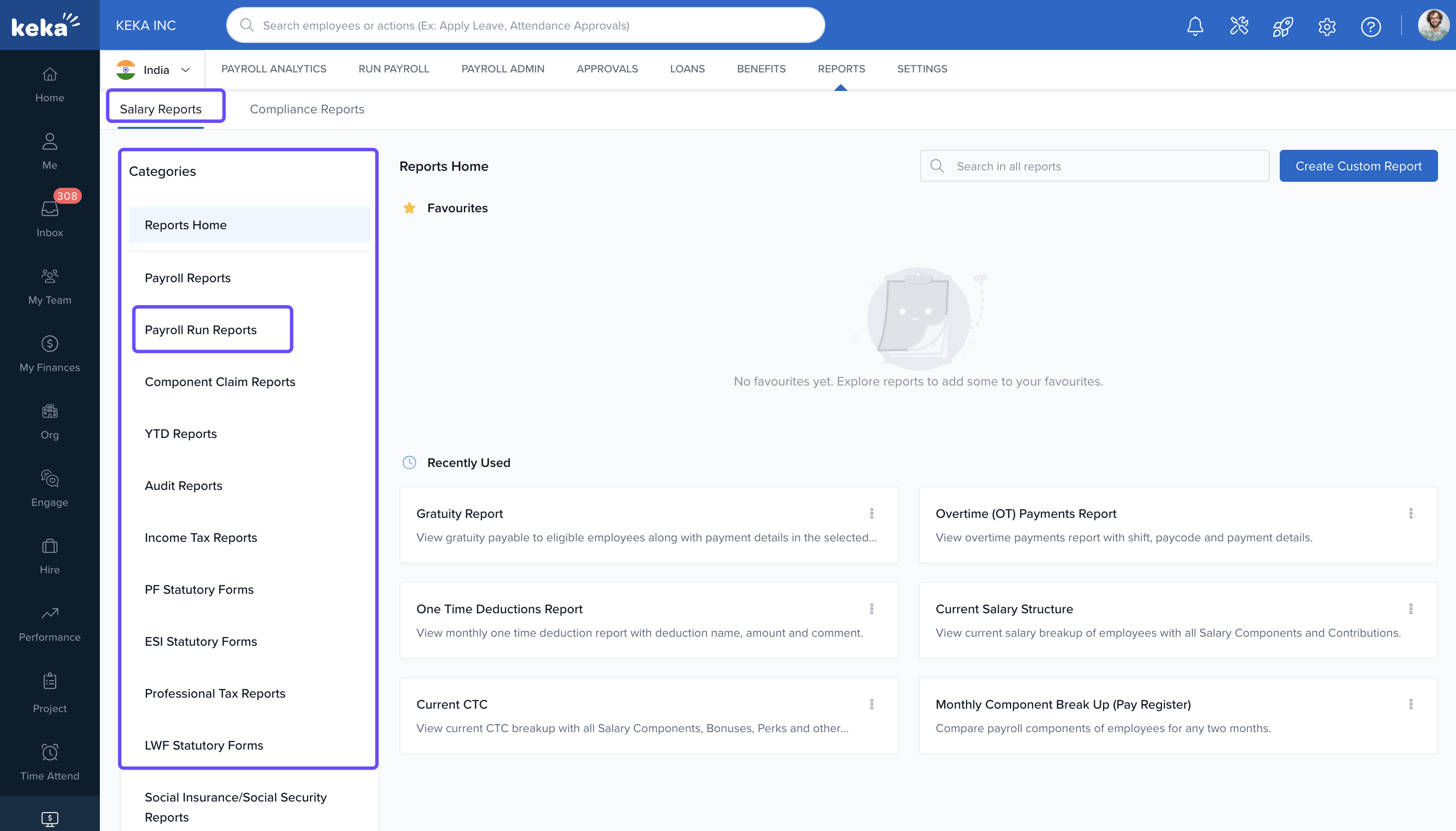Switch to Compliance Reports tab
The image size is (1456, 831).
click(307, 109)
